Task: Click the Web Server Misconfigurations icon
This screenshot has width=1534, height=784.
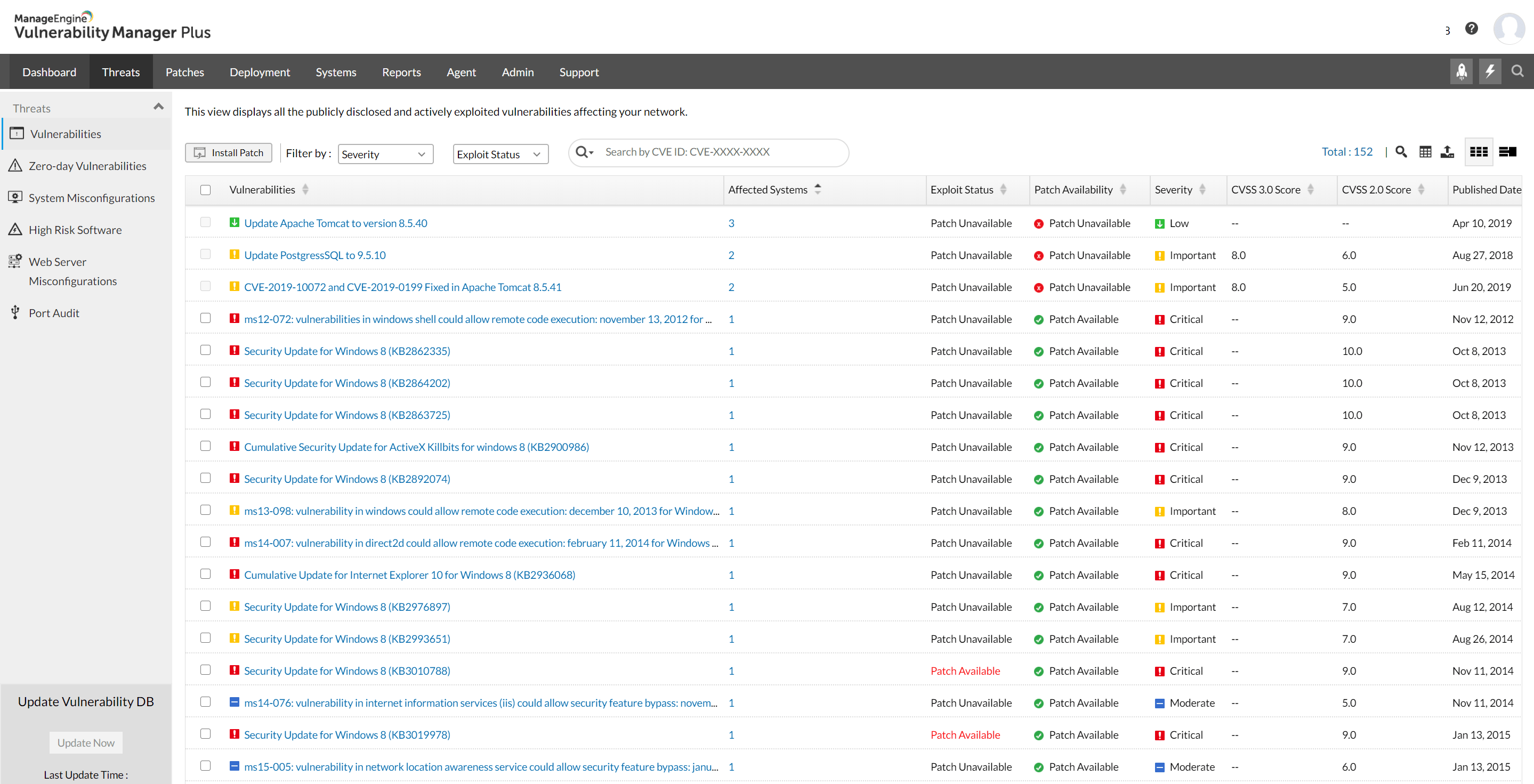Action: (x=15, y=261)
